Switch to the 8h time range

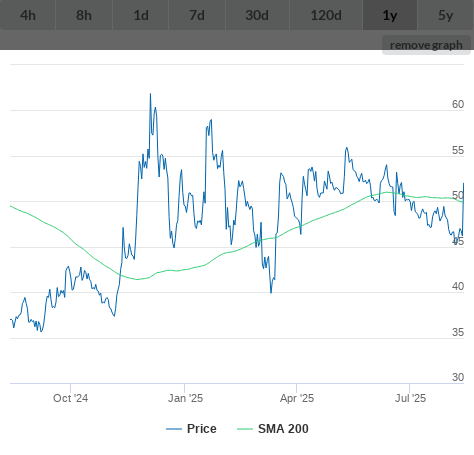(84, 15)
